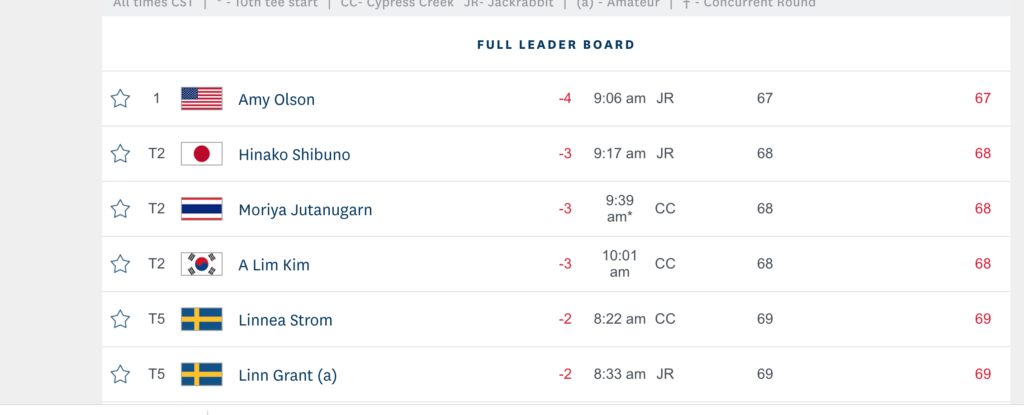View Moriya Jutanugarn's player details
Image resolution: width=1024 pixels, height=415 pixels.
pos(305,210)
